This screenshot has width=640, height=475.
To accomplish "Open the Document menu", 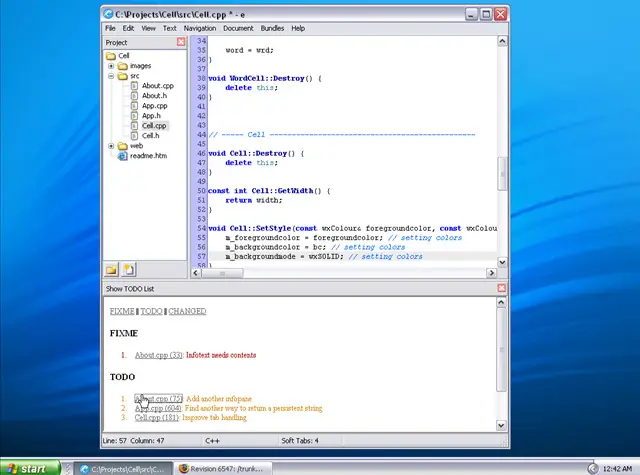I will 238,28.
